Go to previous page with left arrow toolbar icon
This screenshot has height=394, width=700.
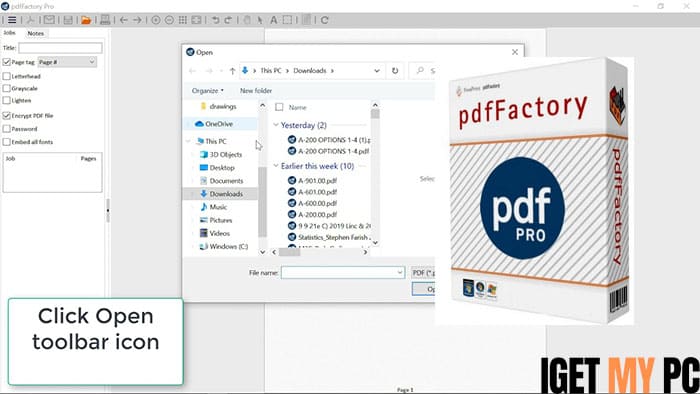coord(124,20)
